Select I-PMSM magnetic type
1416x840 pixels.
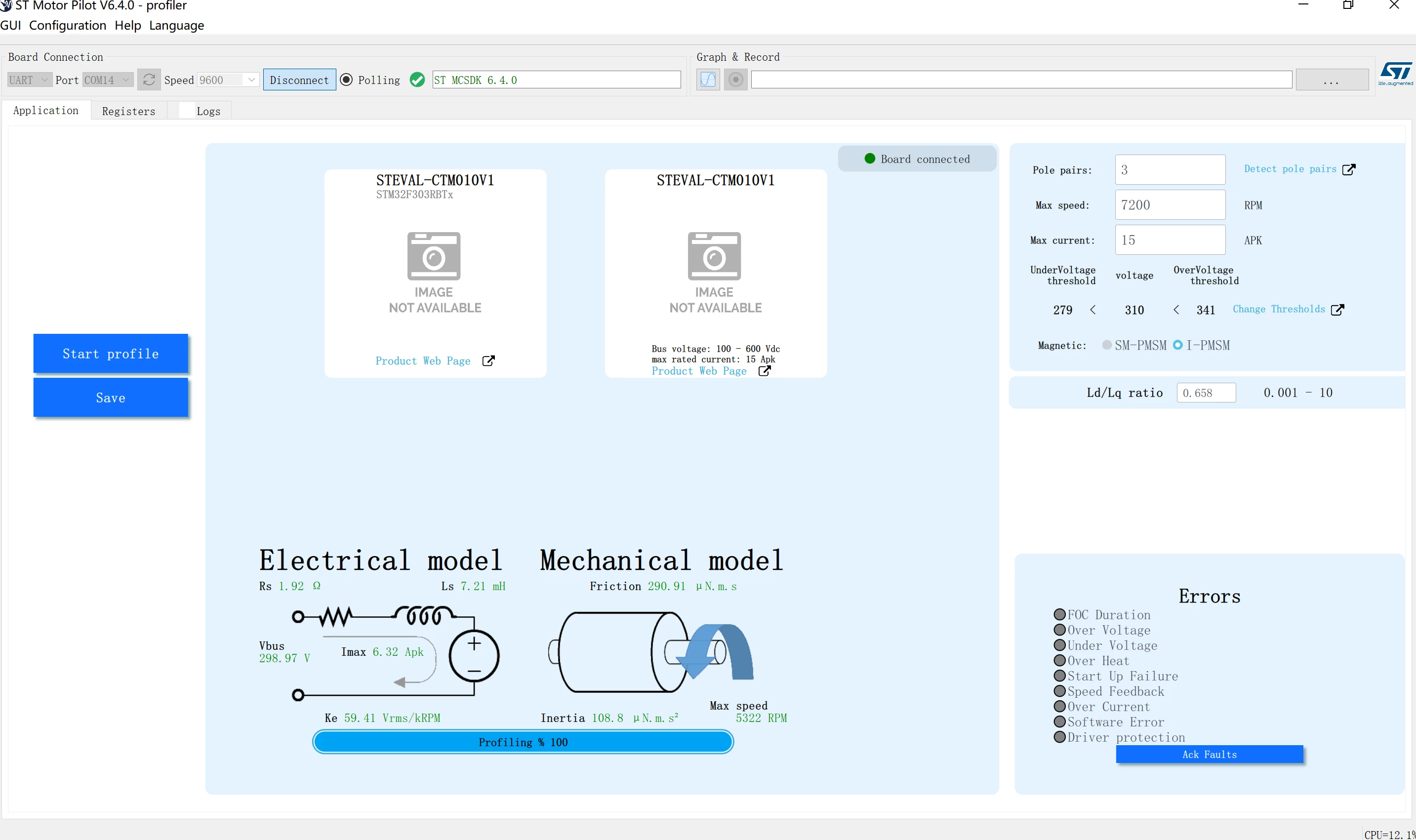click(1178, 345)
